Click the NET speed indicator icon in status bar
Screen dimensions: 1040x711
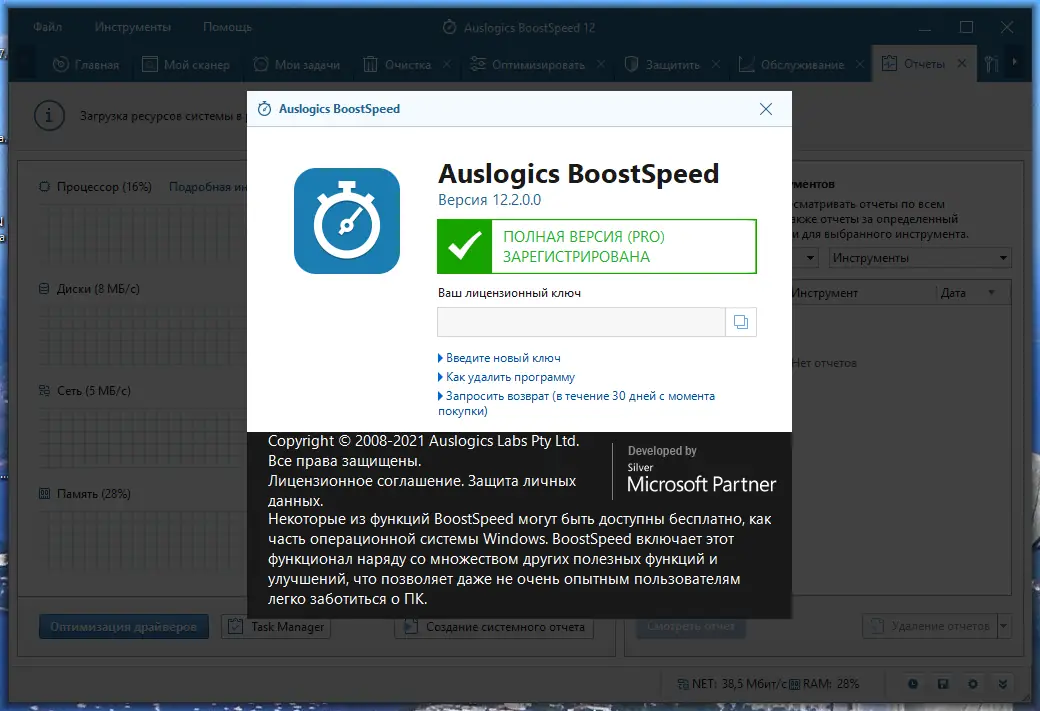682,684
